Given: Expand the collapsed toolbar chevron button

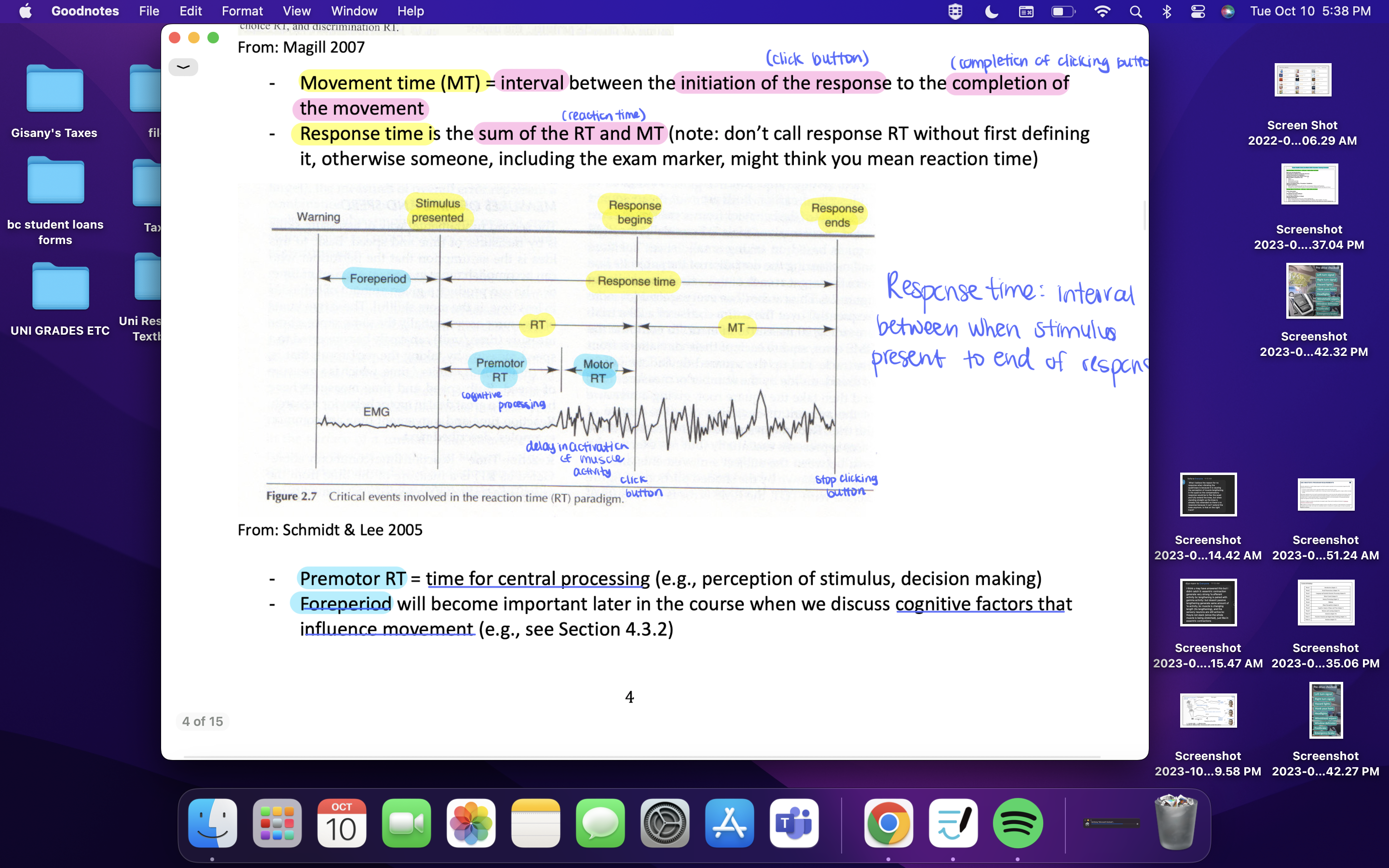Looking at the screenshot, I should pyautogui.click(x=183, y=67).
